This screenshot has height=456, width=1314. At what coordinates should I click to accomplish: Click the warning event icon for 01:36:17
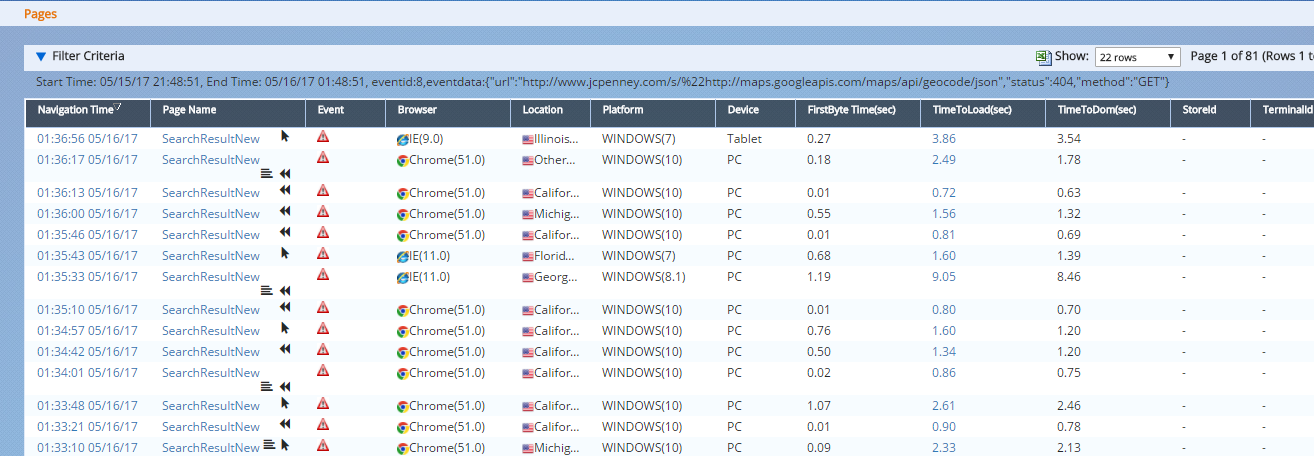pyautogui.click(x=323, y=157)
